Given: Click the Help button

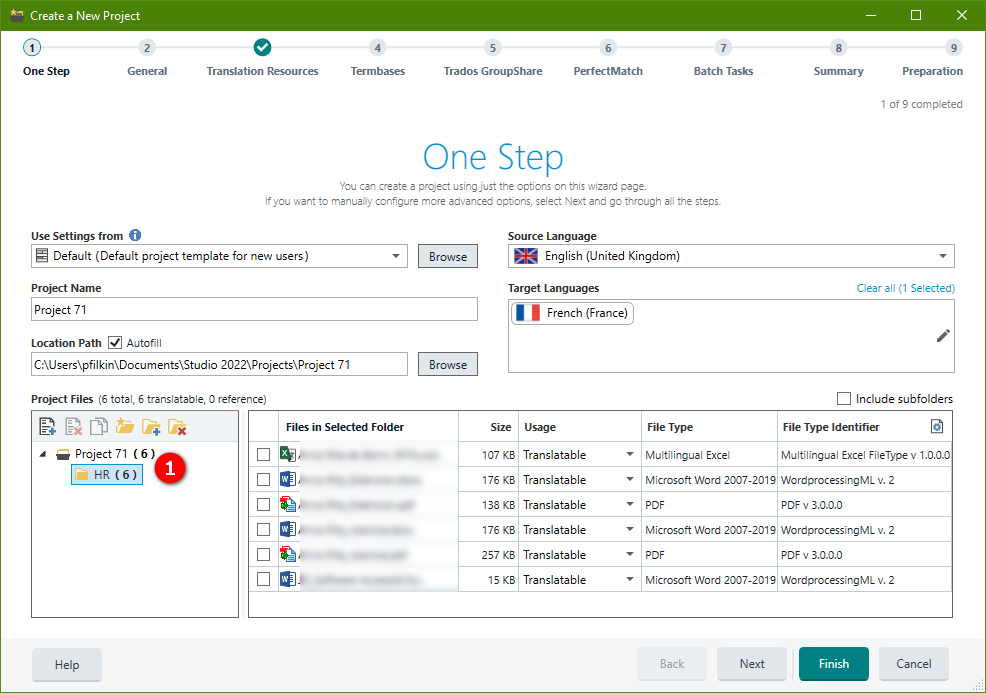Looking at the screenshot, I should click(67, 665).
